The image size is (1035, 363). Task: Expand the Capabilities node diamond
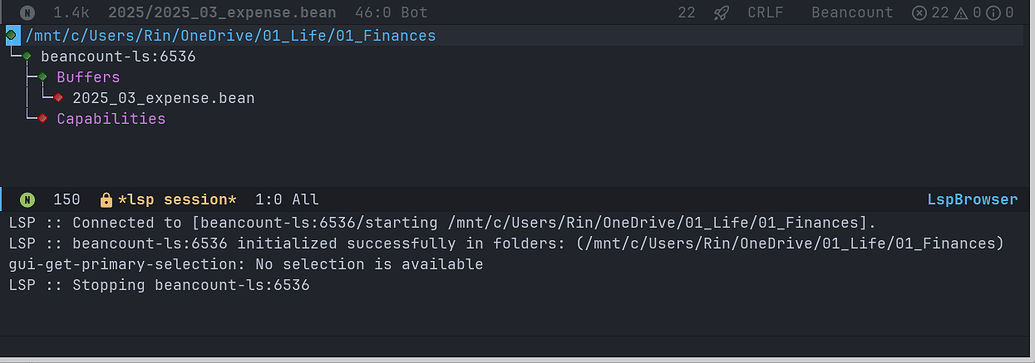click(x=43, y=119)
